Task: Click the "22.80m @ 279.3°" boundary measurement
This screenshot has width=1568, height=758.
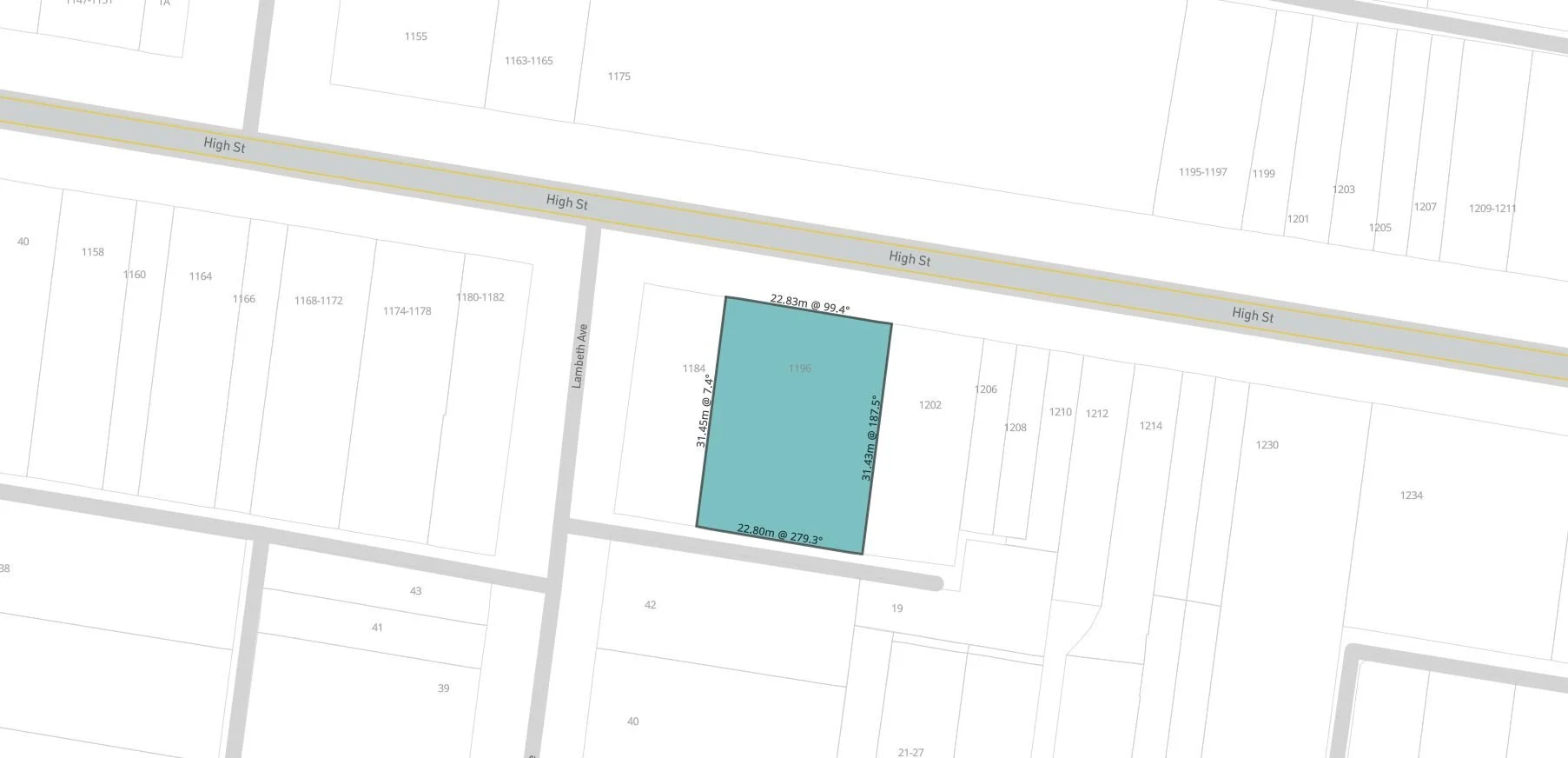Action: [x=780, y=534]
